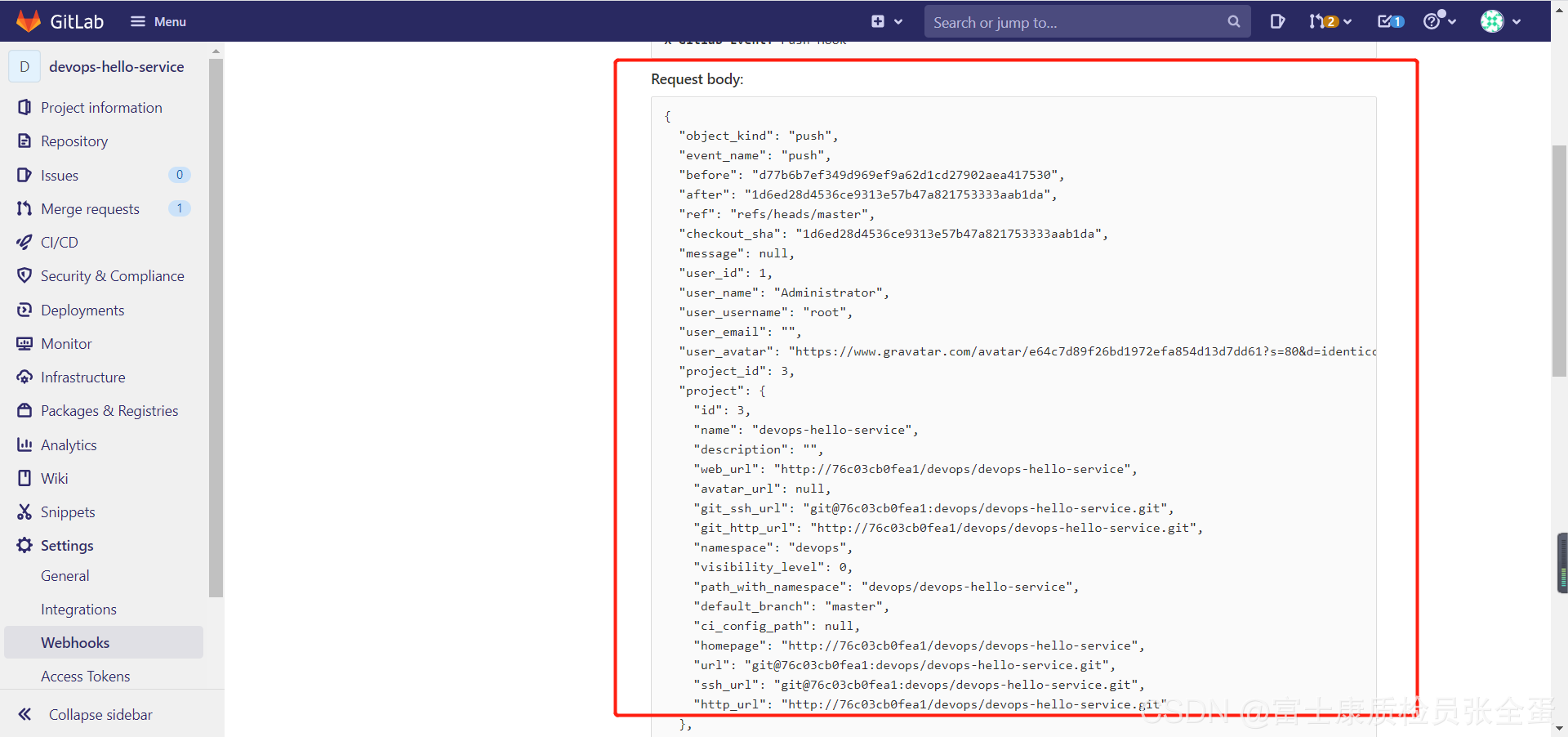This screenshot has width=1568, height=737.
Task: Collapse the Settings section
Action: [67, 546]
